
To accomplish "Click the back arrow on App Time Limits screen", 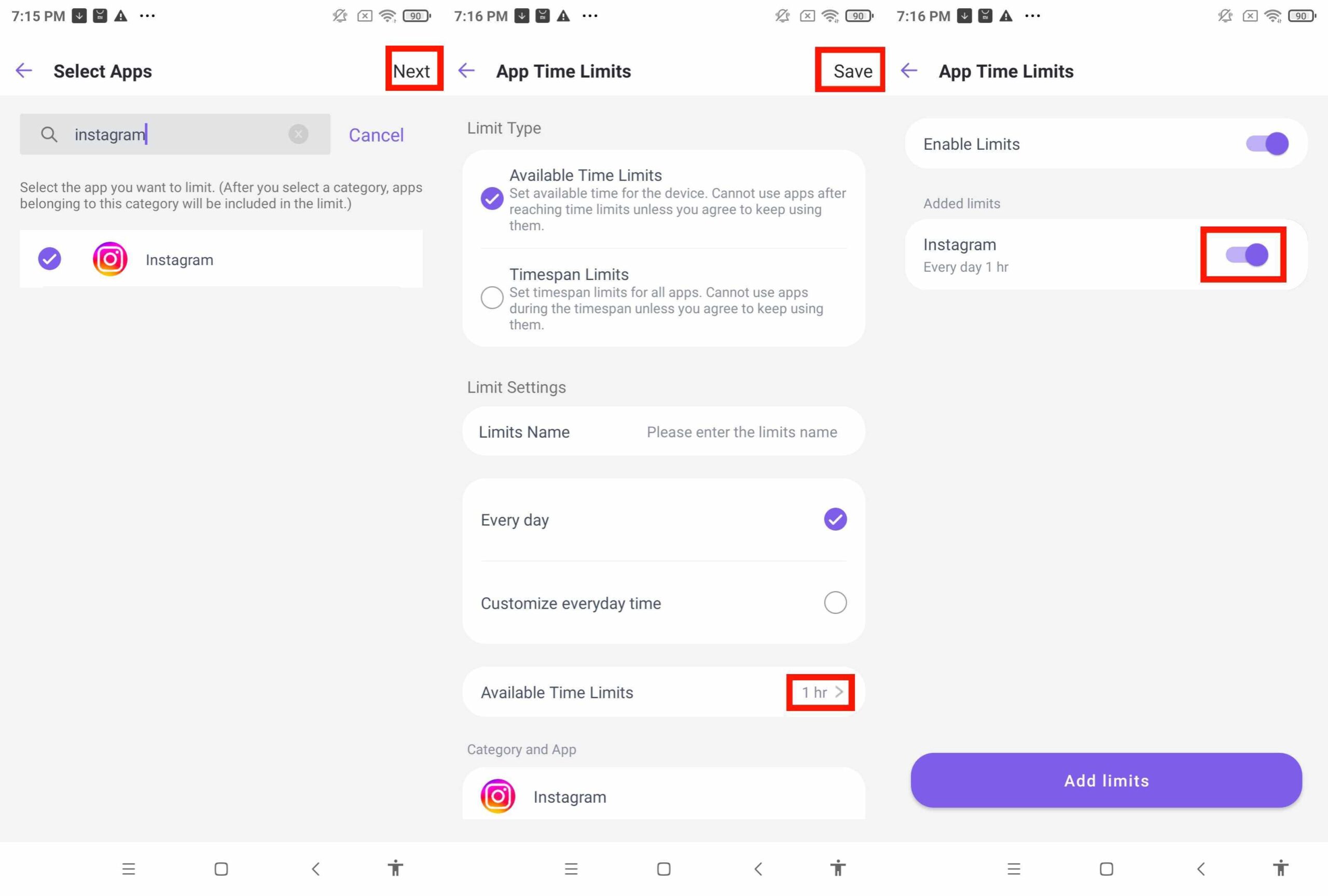I will click(466, 71).
